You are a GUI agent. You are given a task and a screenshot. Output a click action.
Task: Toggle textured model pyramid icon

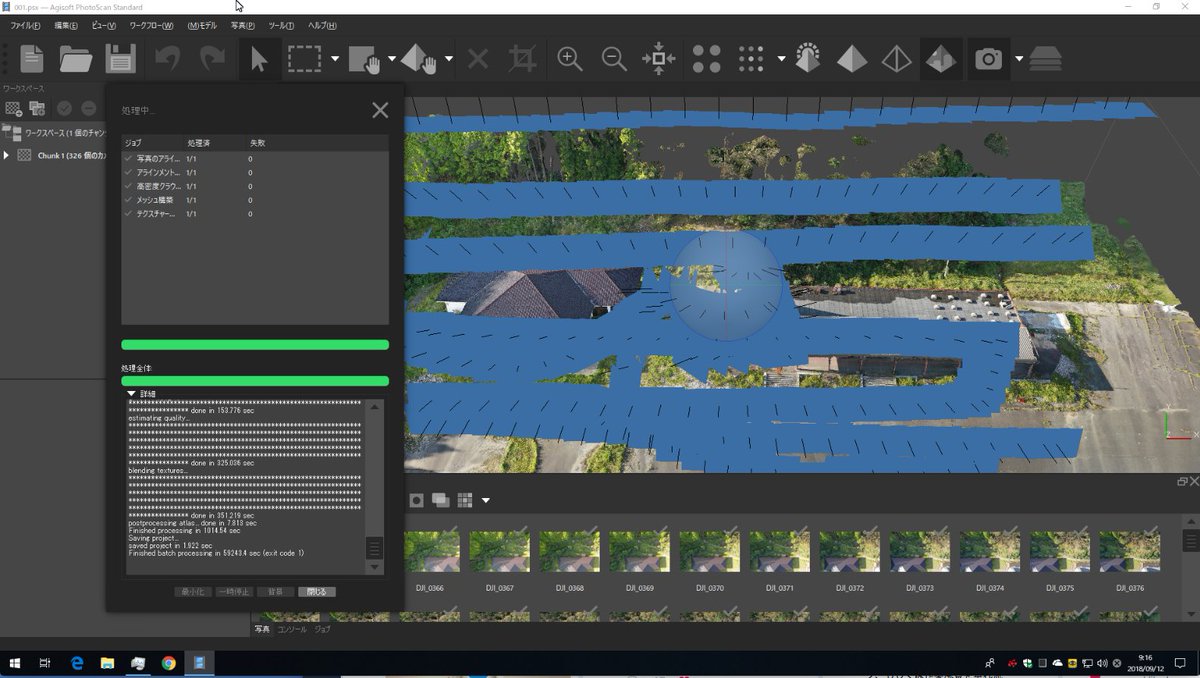pyautogui.click(x=941, y=59)
